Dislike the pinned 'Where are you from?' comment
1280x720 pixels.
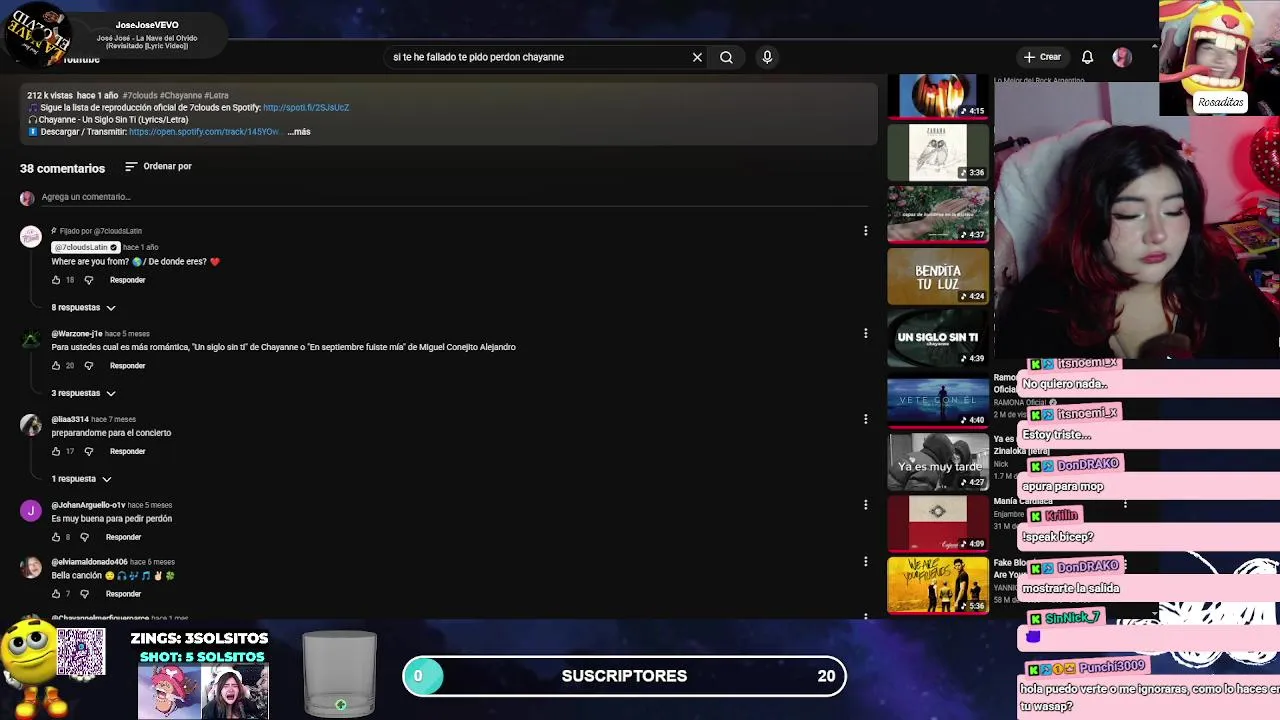pyautogui.click(x=89, y=280)
